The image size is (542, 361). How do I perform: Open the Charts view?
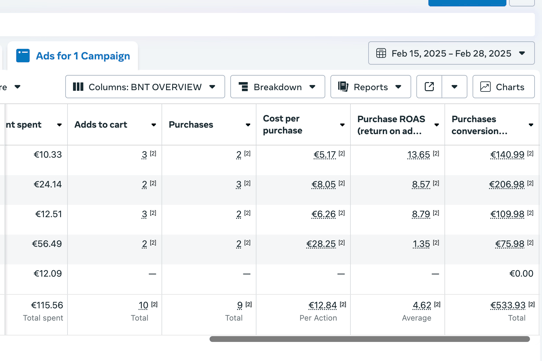503,87
